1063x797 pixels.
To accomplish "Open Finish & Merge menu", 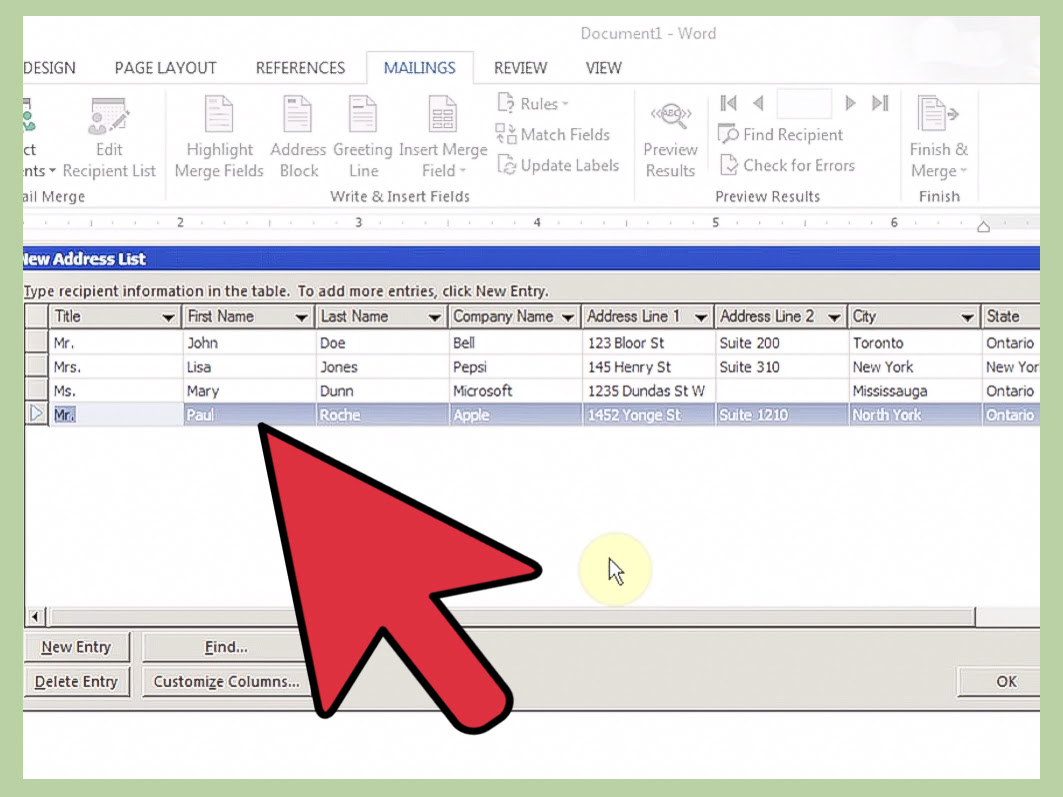I will pyautogui.click(x=939, y=138).
